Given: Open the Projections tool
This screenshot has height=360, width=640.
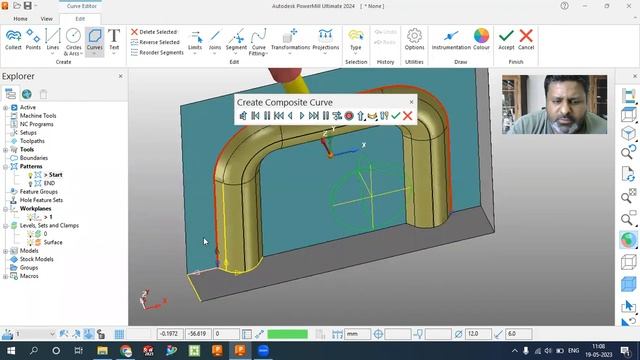Looking at the screenshot, I should (x=326, y=42).
